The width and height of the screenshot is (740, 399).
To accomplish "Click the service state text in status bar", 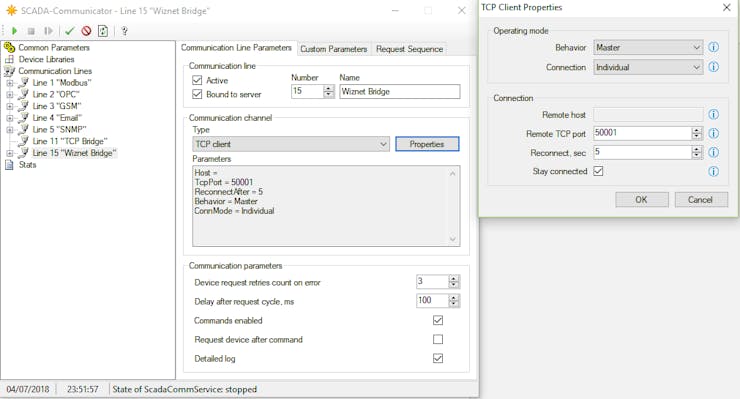I will tap(185, 390).
